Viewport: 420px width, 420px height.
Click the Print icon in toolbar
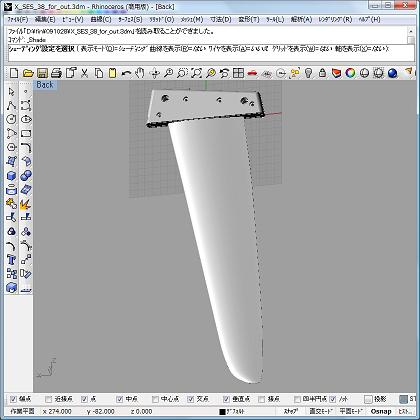[x=56, y=73]
